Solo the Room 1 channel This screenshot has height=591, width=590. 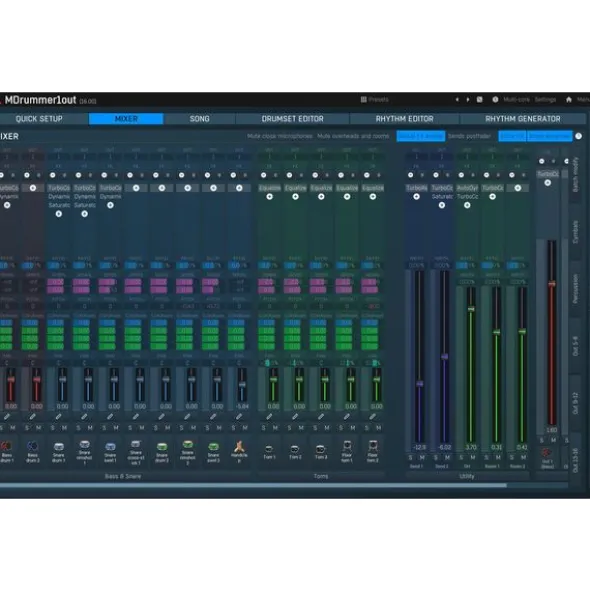coord(486,457)
